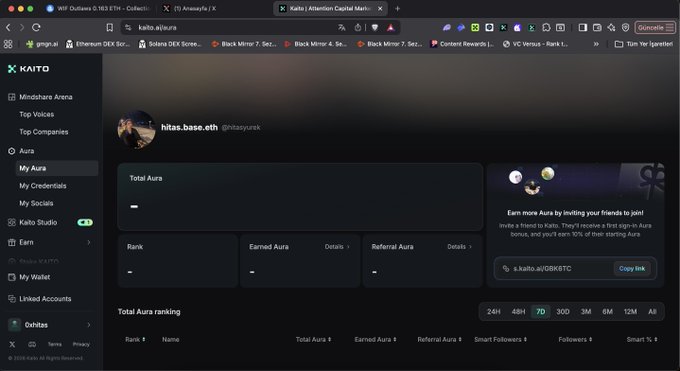Click the Kaito logo in sidebar
Viewport: 680px width, 371px height.
click(29, 69)
